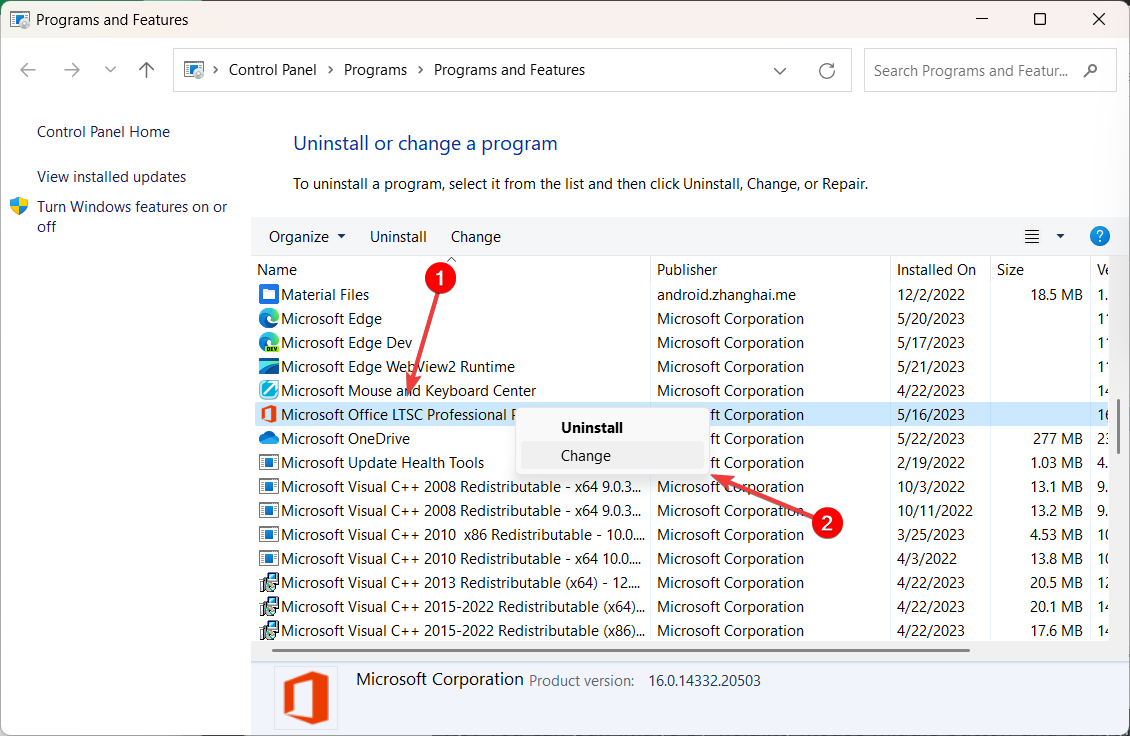Click Programs and Features in the breadcrumb
This screenshot has height=736, width=1130.
(x=510, y=70)
